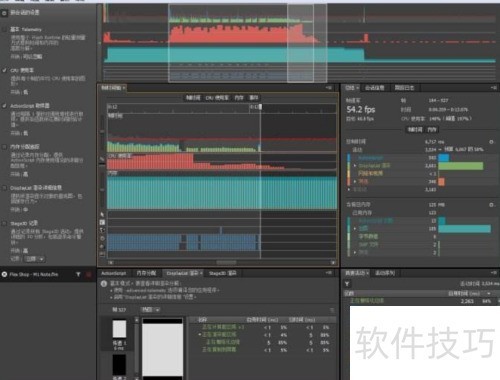The image size is (500, 380).
Task: Open the frame timeline panel options menu icon
Action: [329, 88]
